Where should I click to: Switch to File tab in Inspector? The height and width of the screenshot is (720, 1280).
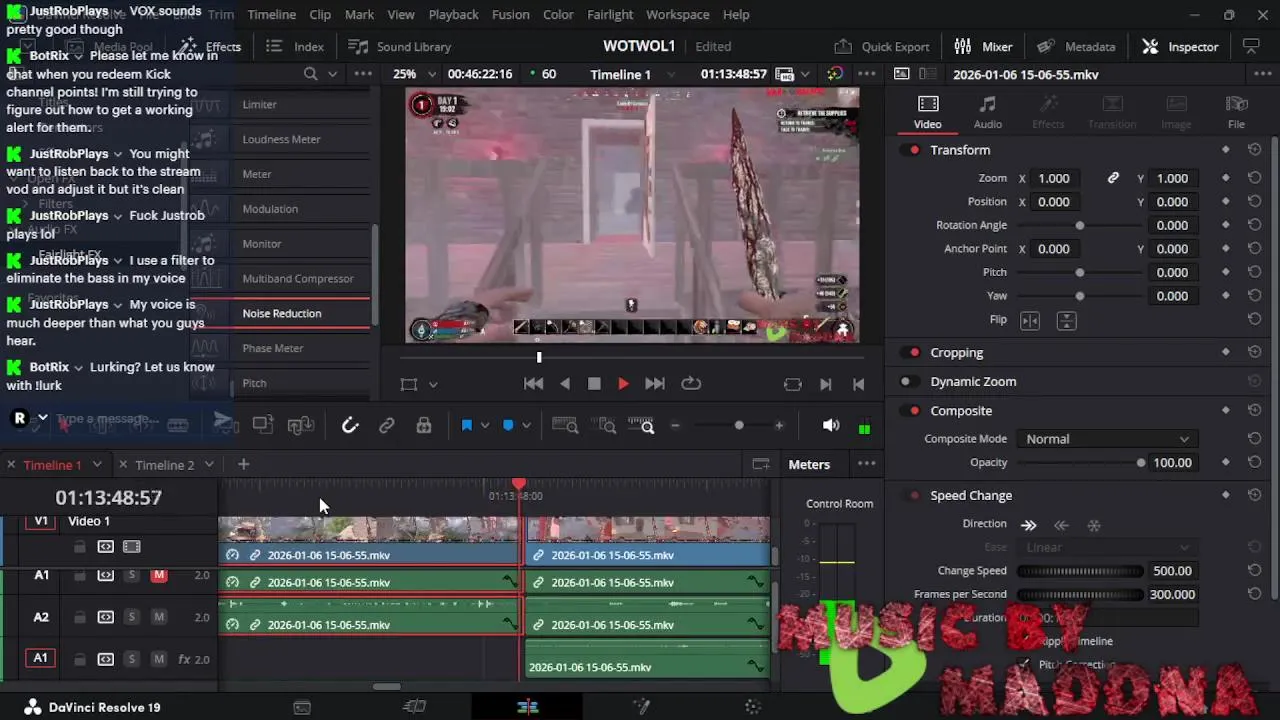pos(1236,112)
